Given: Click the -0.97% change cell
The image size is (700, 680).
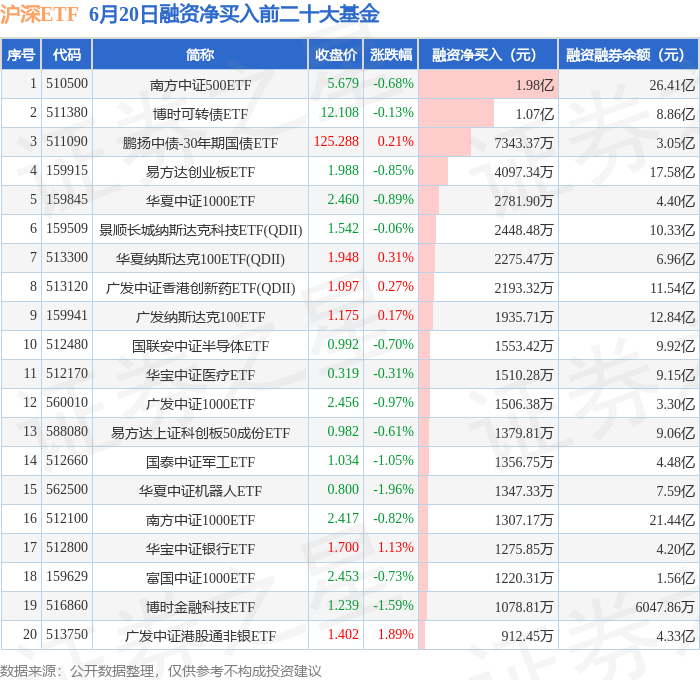Looking at the screenshot, I should (393, 403).
